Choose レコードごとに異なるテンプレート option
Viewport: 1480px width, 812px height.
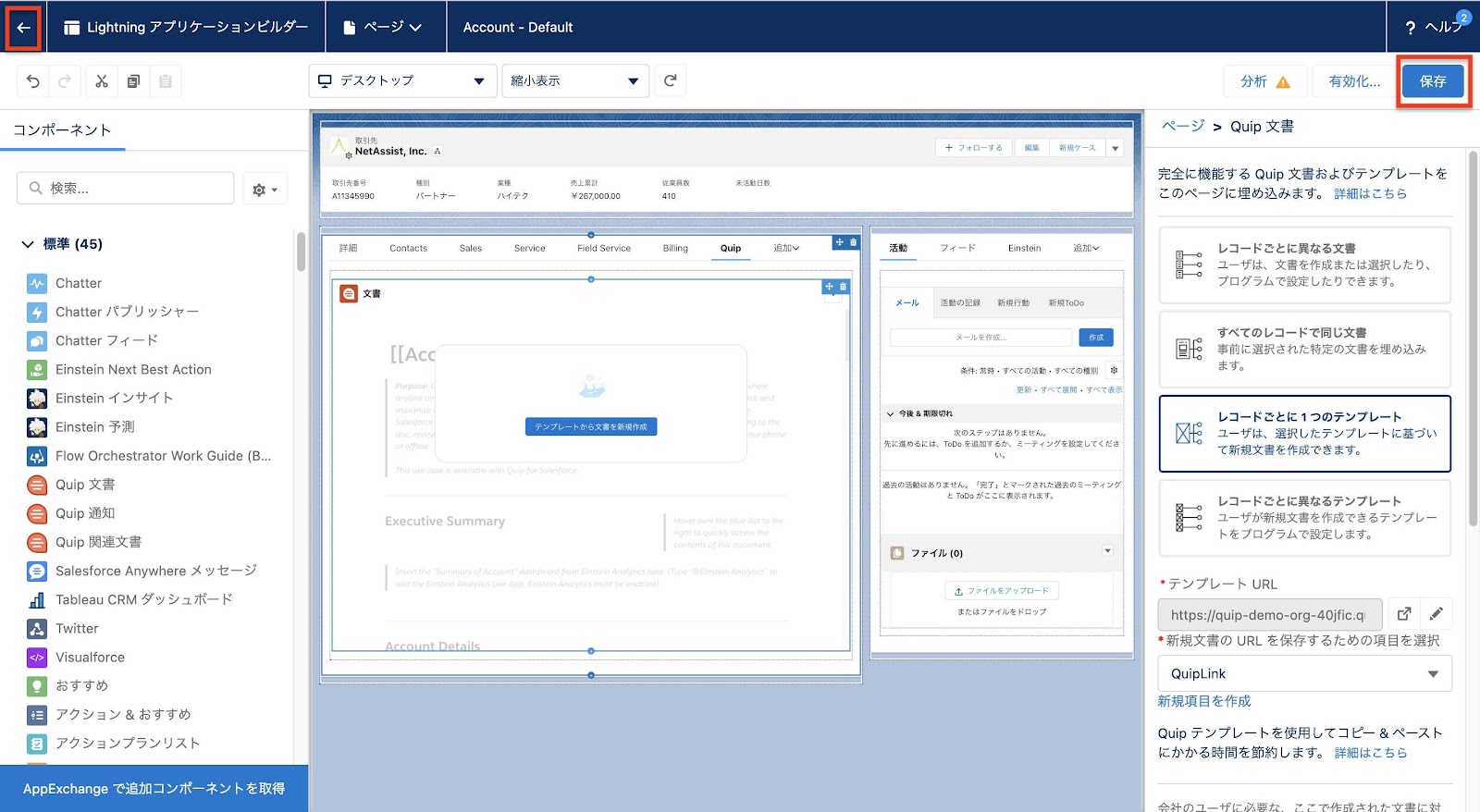(1304, 517)
